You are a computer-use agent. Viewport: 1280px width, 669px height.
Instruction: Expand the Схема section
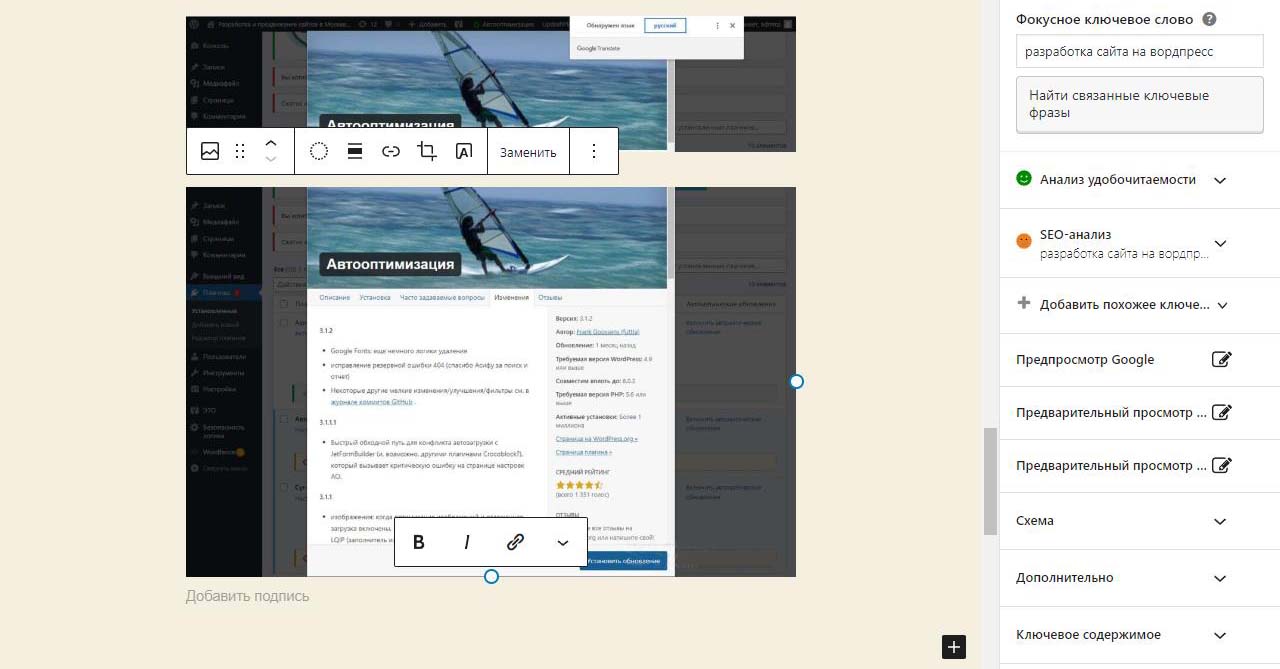click(x=1219, y=521)
